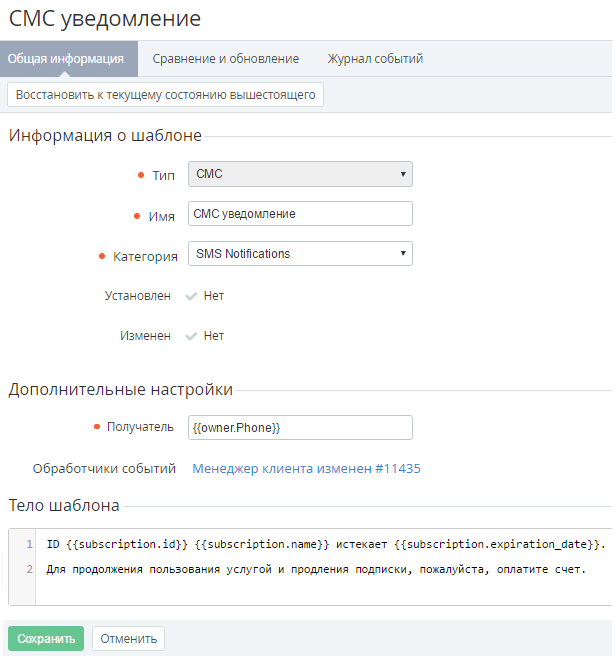Click the Информация о шаблоне section header
The height and width of the screenshot is (663, 616).
click(106, 136)
